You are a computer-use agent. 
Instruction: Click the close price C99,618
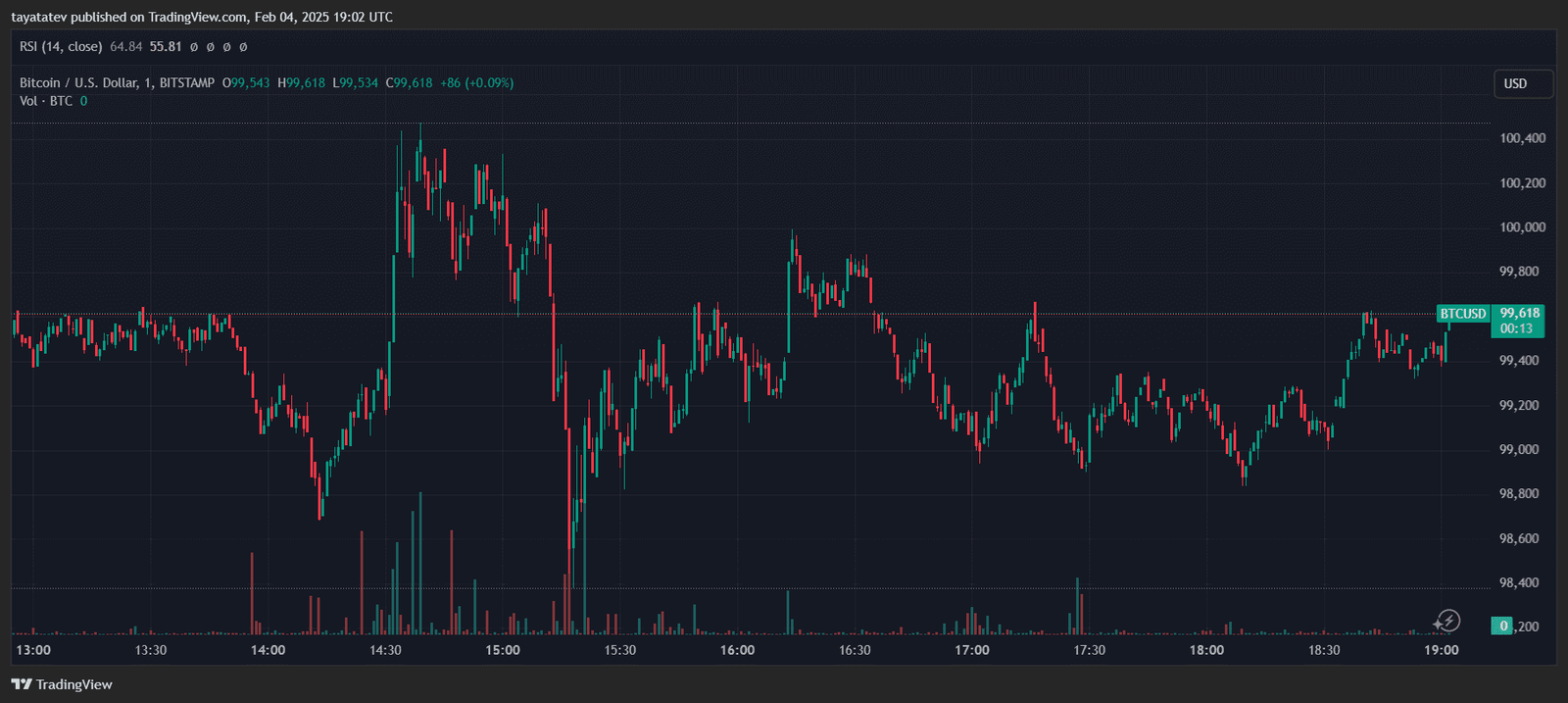[409, 82]
